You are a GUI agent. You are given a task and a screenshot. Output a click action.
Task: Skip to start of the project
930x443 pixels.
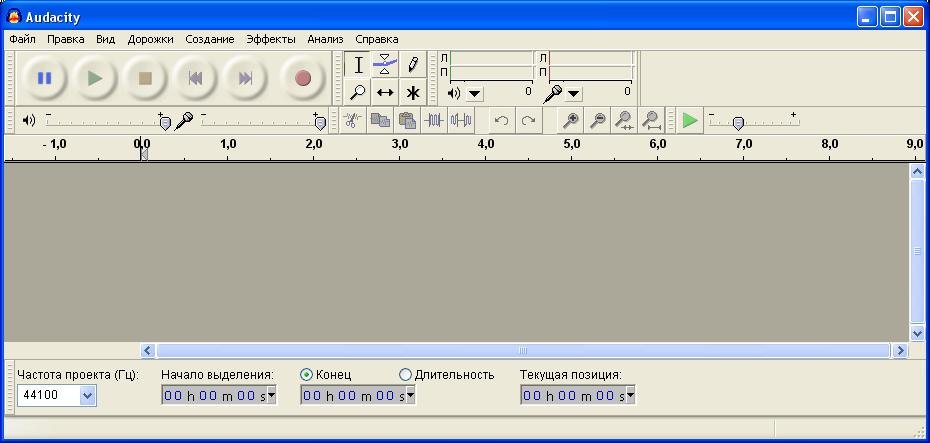[195, 78]
